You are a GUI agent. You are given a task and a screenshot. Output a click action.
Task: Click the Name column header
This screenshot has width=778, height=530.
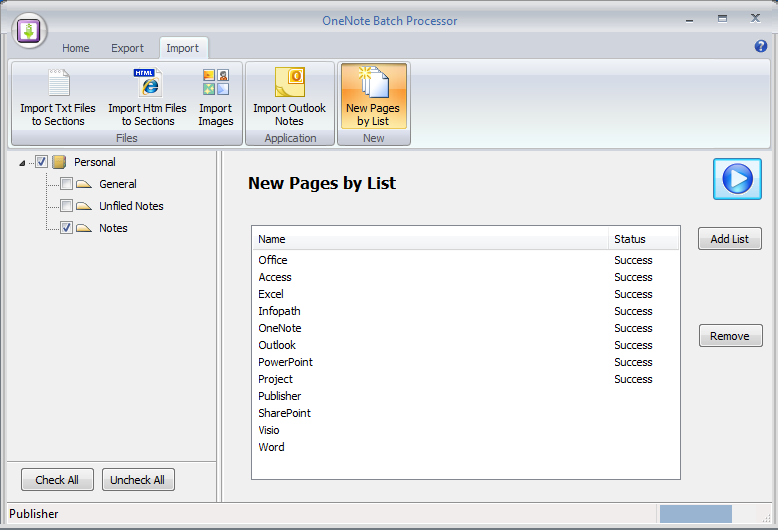click(x=430, y=239)
